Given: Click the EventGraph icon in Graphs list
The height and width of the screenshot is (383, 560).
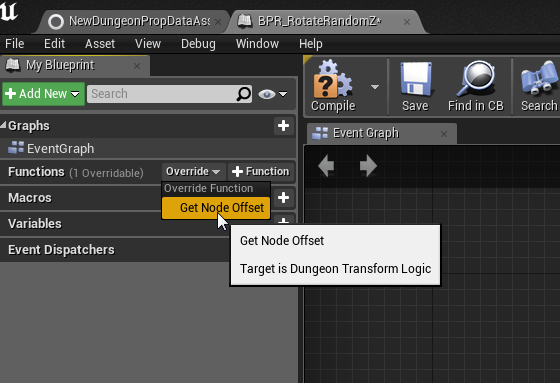Looking at the screenshot, I should pos(16,147).
